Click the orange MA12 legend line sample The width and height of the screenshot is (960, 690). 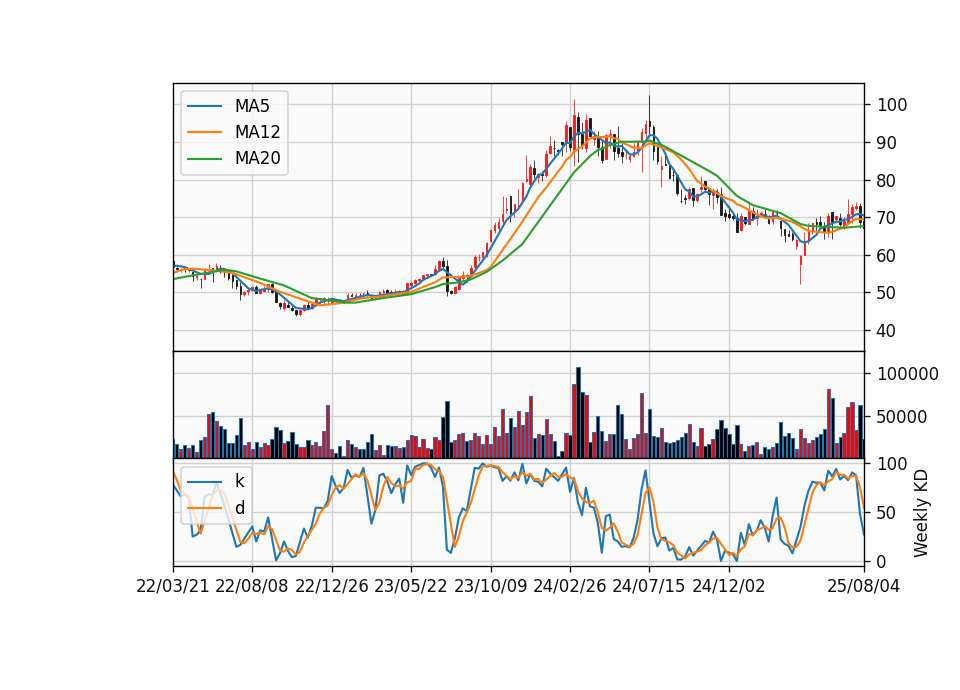point(204,132)
